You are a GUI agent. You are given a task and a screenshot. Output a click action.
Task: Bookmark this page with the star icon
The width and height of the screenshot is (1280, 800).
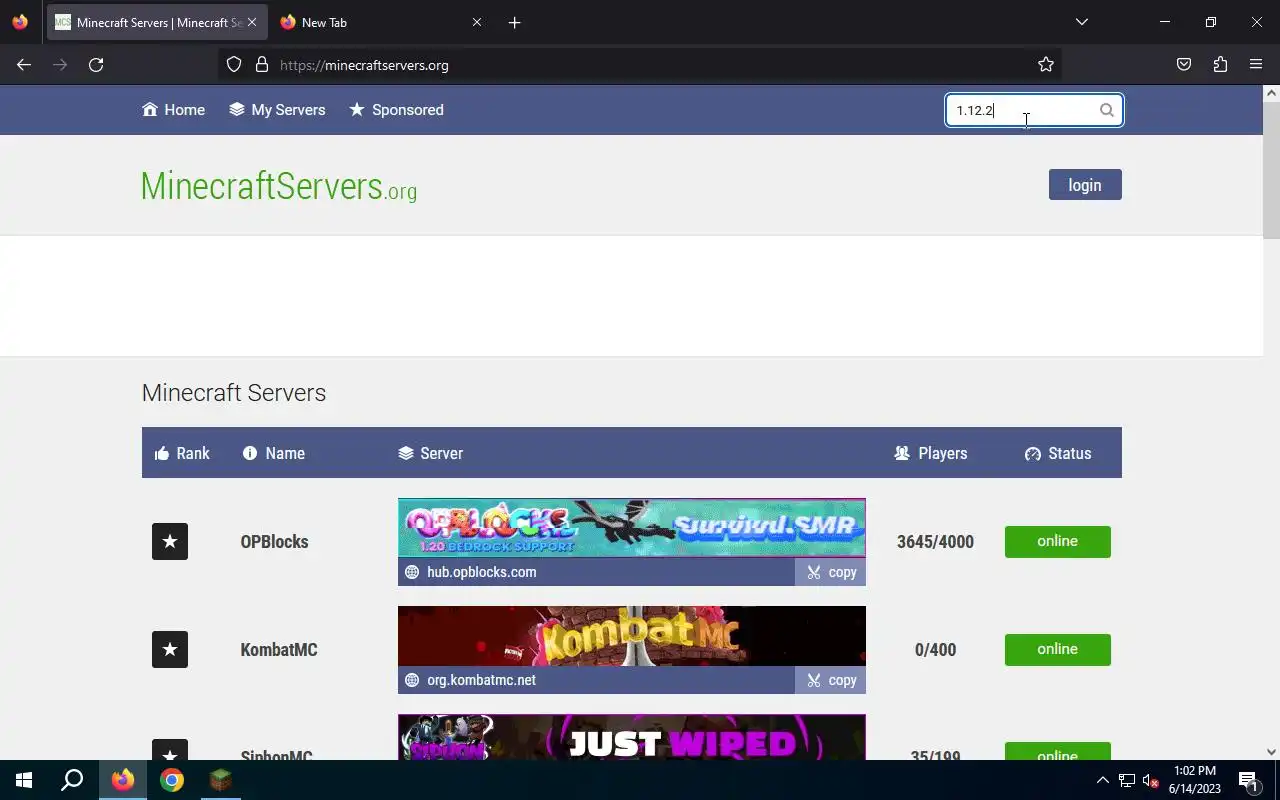coord(1046,65)
